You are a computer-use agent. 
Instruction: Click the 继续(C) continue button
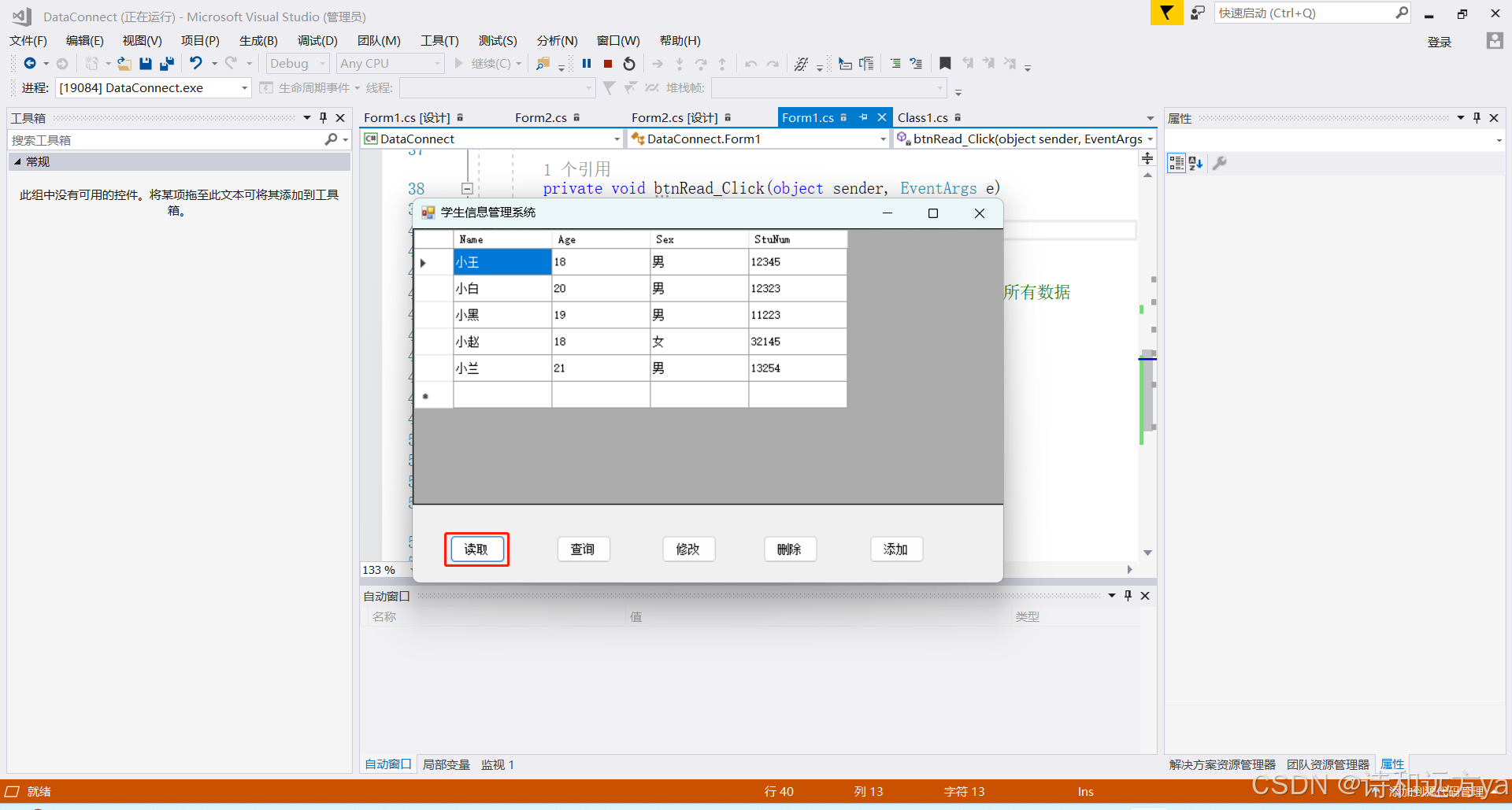pyautogui.click(x=488, y=64)
